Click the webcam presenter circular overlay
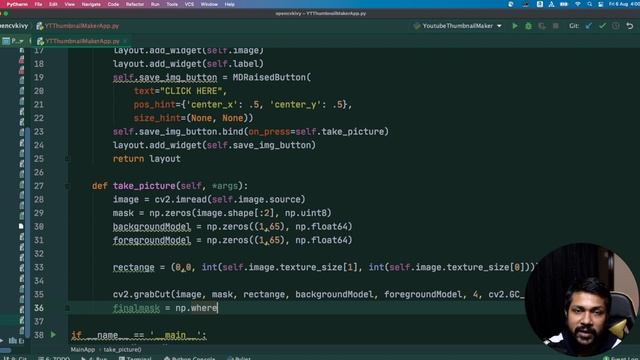Image resolution: width=640 pixels, height=360 pixels. [x=582, y=299]
